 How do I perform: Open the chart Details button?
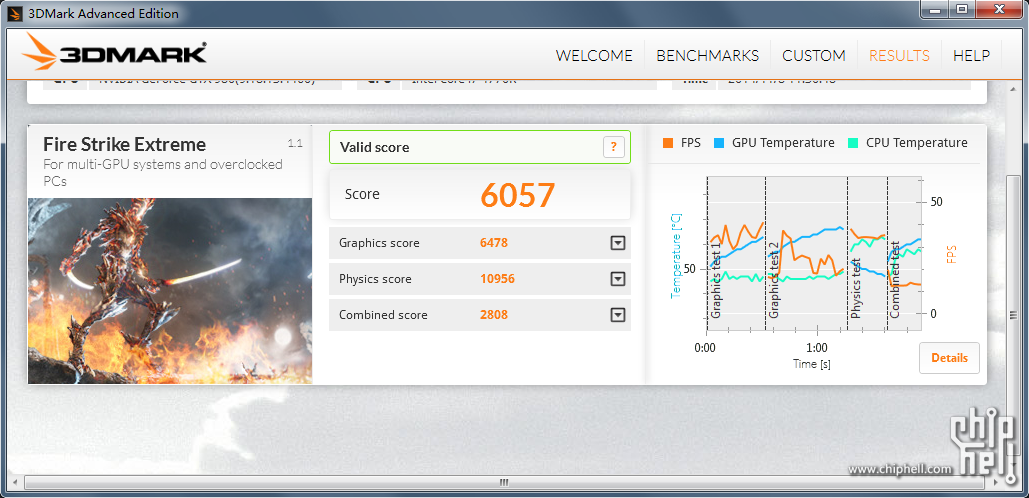(949, 358)
